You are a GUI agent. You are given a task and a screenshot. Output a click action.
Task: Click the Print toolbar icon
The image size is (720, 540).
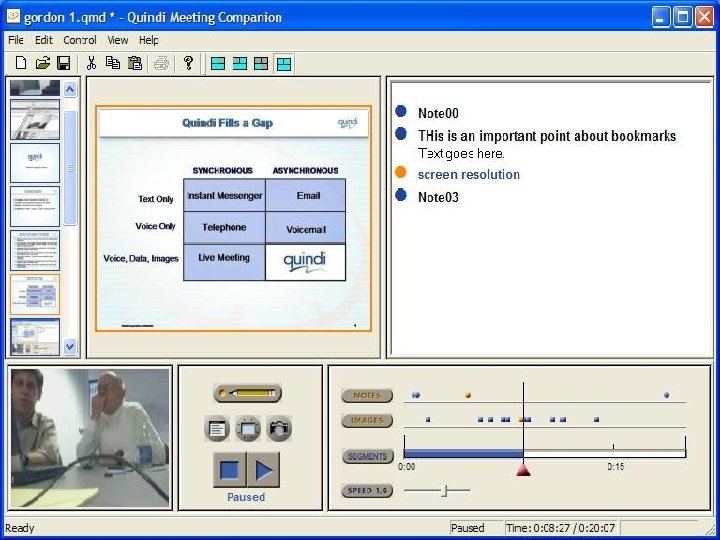click(162, 63)
